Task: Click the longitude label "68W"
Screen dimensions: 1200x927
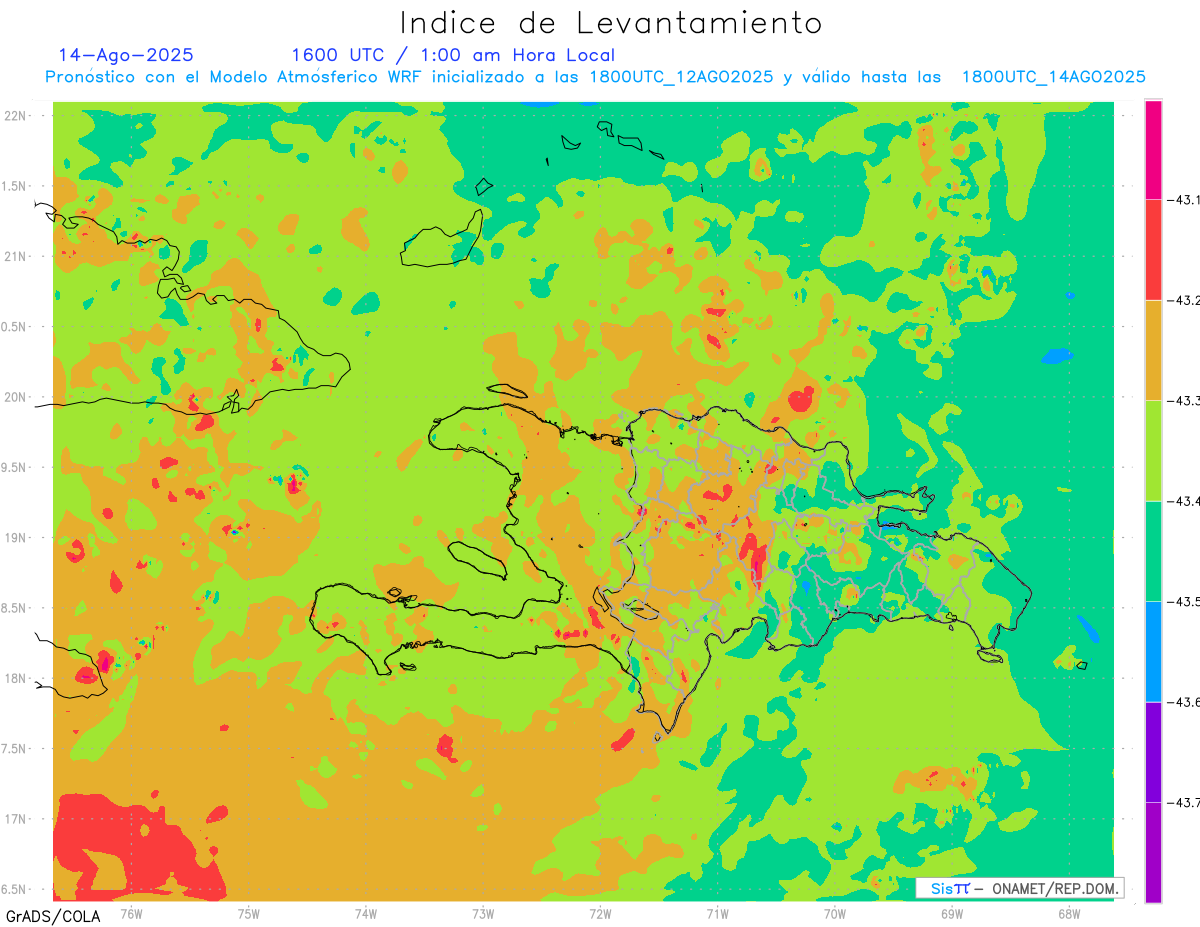Action: [x=1069, y=913]
